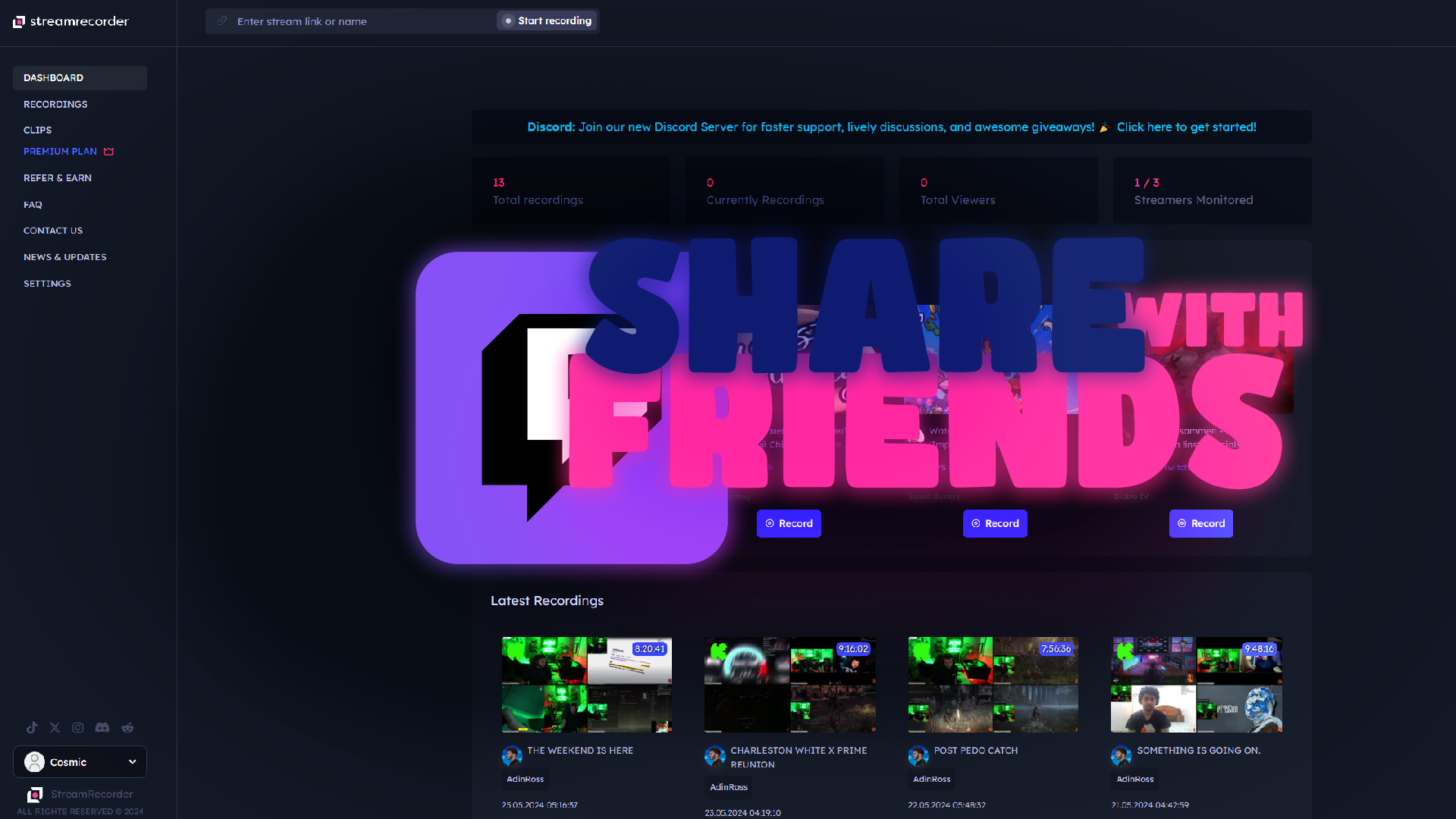This screenshot has height=819, width=1456.
Task: Click the Start recording button
Action: pyautogui.click(x=547, y=21)
